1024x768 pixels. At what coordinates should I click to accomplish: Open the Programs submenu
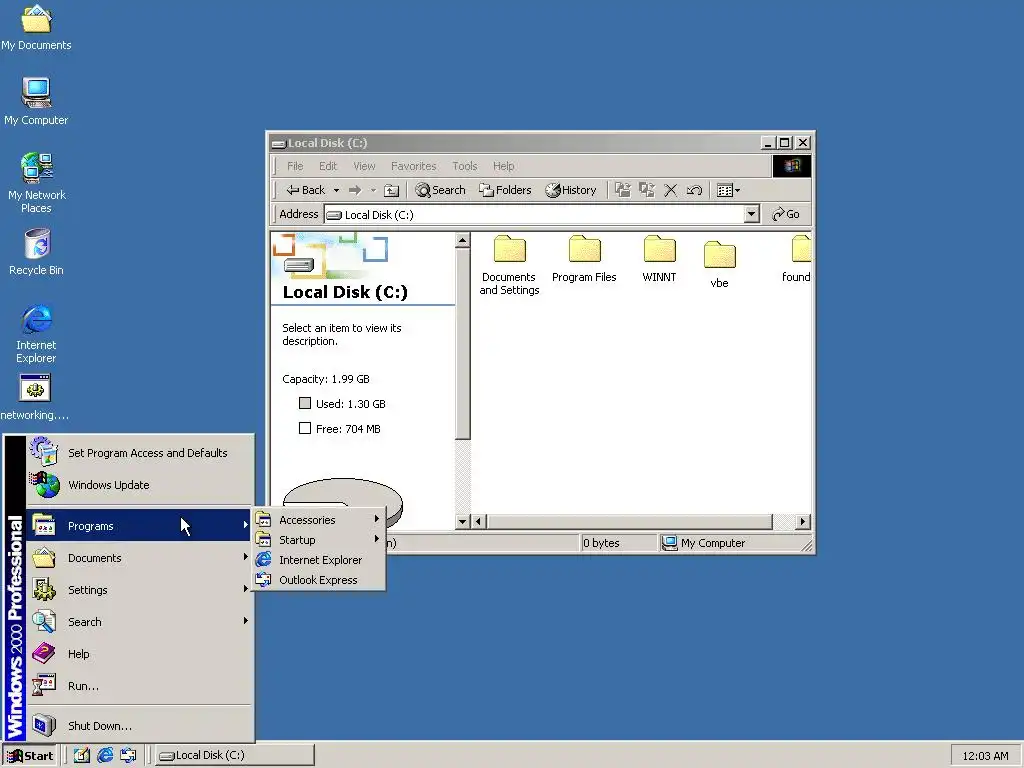[140, 526]
